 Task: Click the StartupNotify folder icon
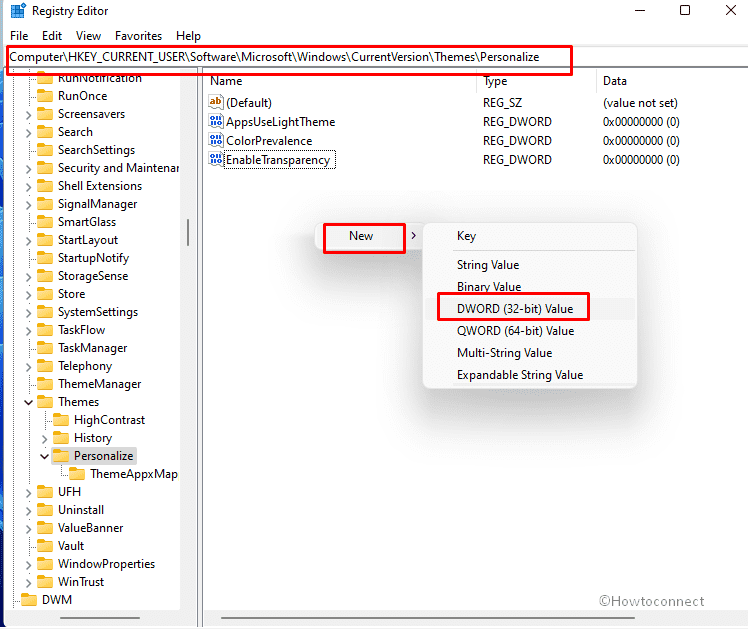(x=45, y=258)
